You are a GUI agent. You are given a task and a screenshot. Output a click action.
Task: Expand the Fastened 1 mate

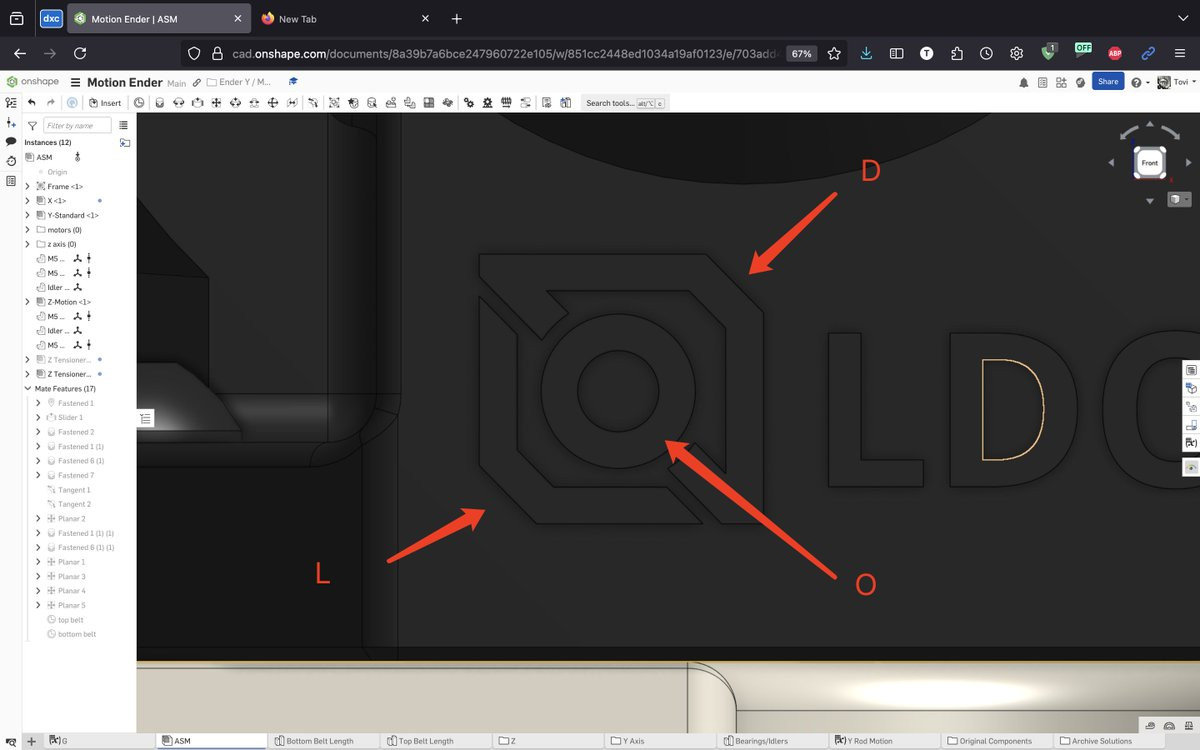click(38, 403)
